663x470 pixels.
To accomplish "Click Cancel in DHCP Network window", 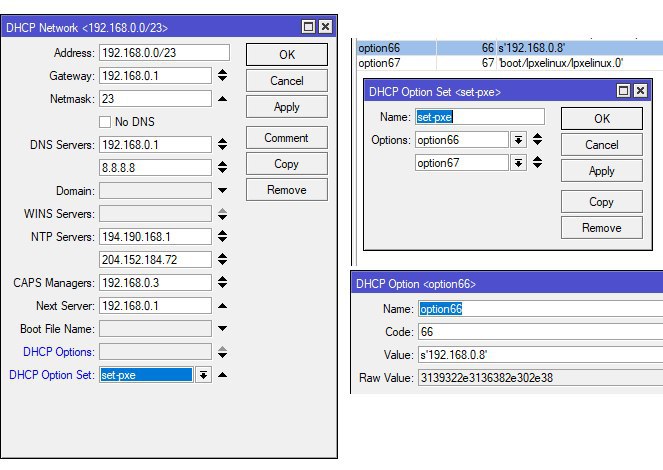I will click(287, 81).
